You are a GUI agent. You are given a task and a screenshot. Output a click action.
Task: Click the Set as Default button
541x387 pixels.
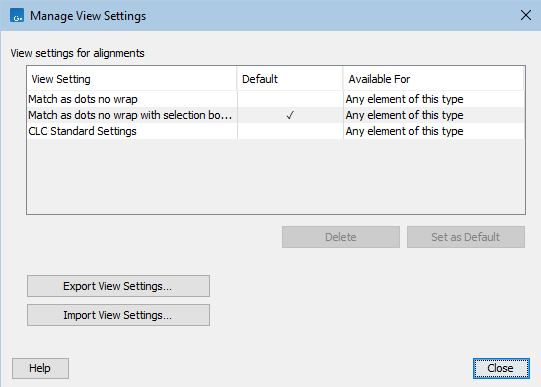466,237
